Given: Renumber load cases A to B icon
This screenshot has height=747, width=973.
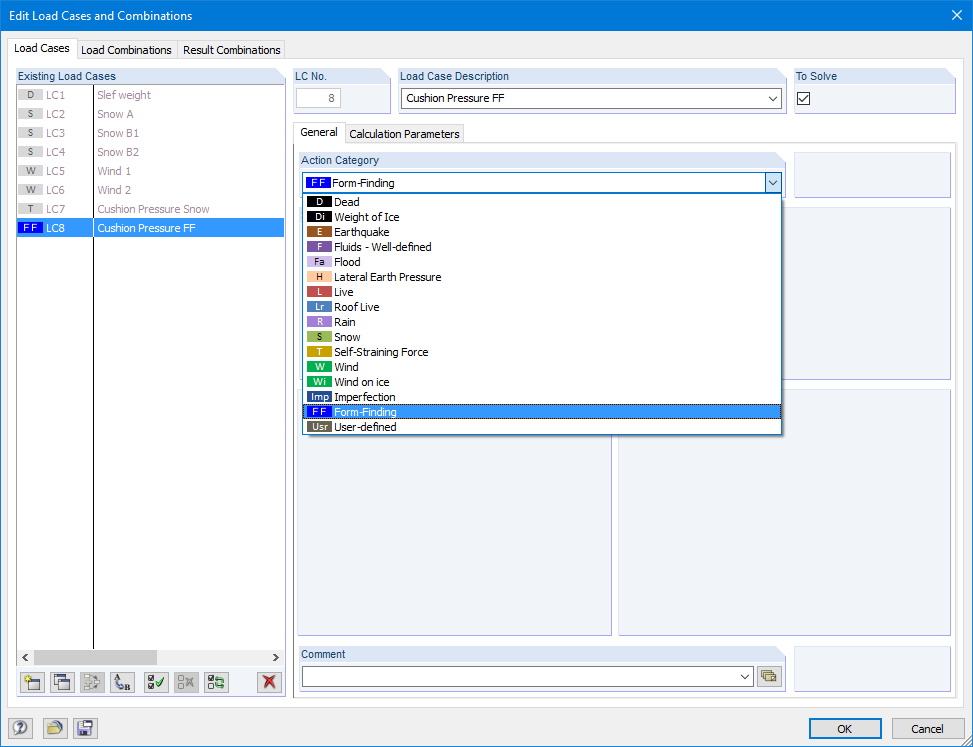Looking at the screenshot, I should click(x=123, y=682).
